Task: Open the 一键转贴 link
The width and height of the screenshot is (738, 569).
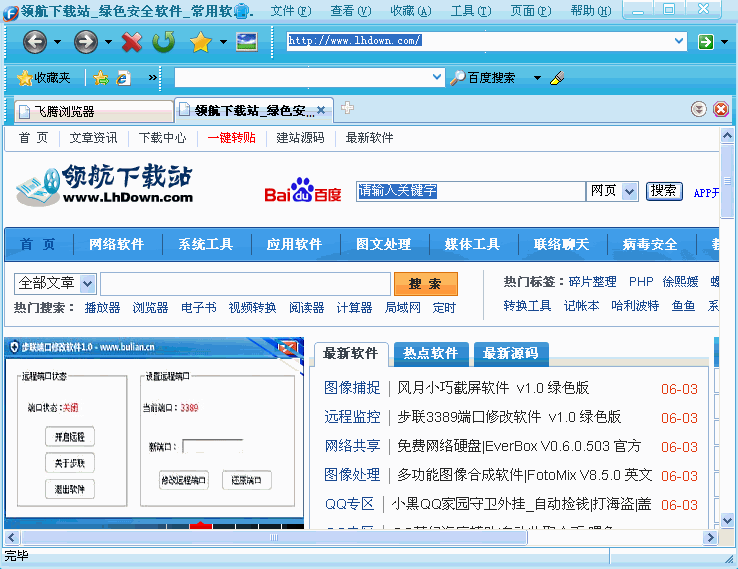Action: [x=232, y=138]
